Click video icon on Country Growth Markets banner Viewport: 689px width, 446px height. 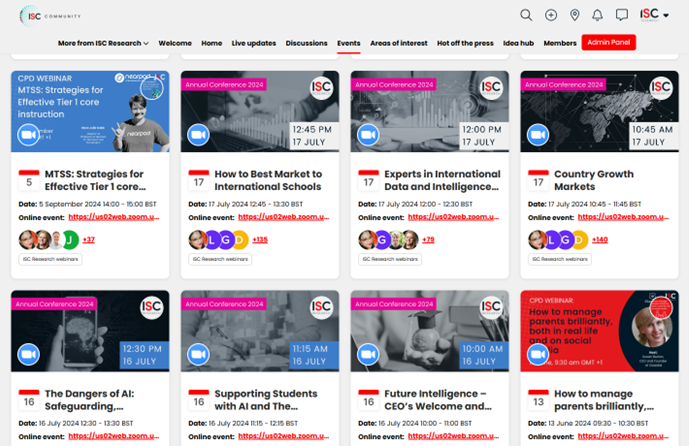537,134
